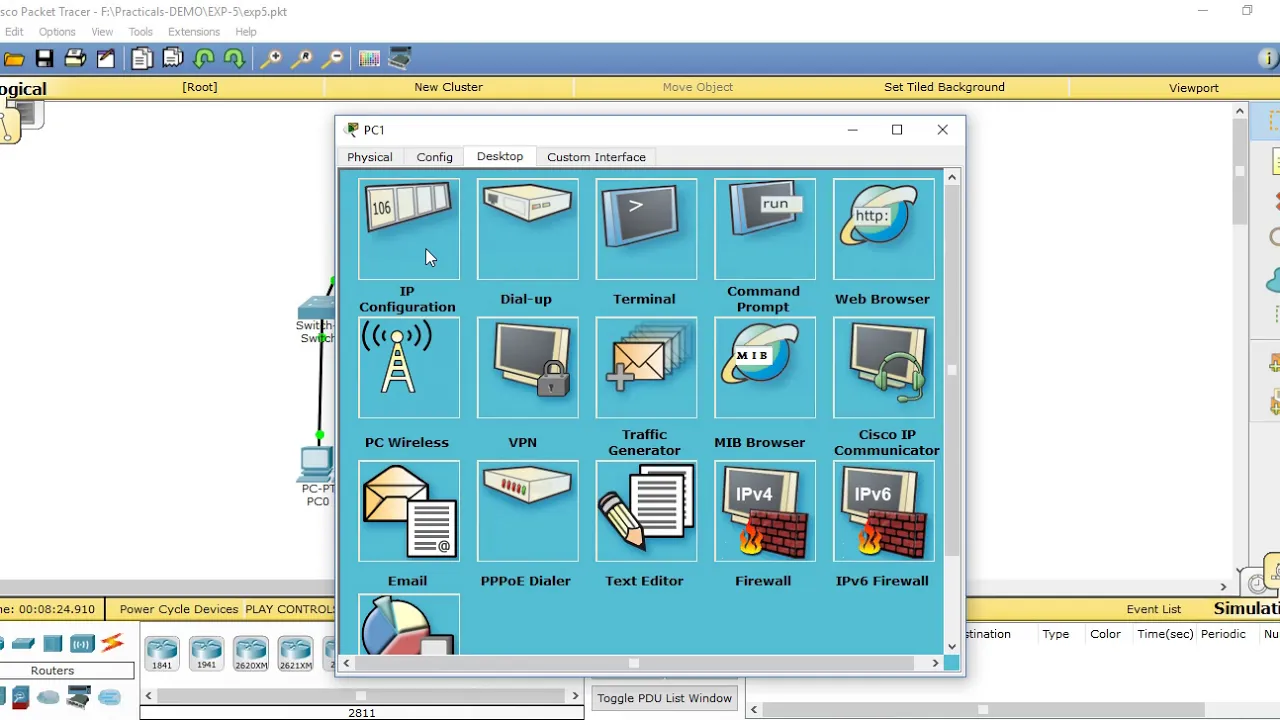Select the Wireless Devices category icon
Image resolution: width=1280 pixels, height=720 pixels.
coord(82,643)
